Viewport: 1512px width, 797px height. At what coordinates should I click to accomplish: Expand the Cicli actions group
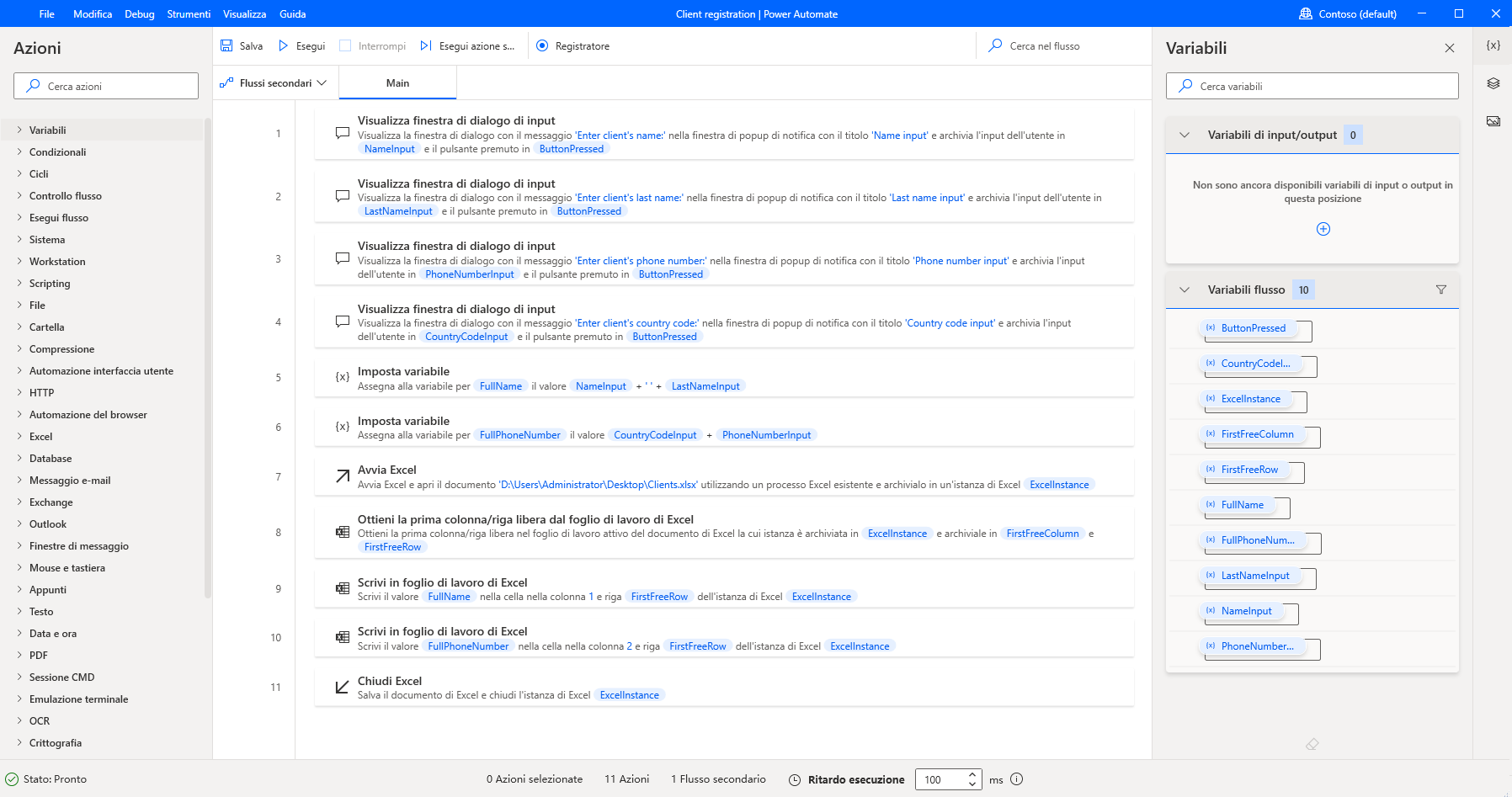(19, 174)
